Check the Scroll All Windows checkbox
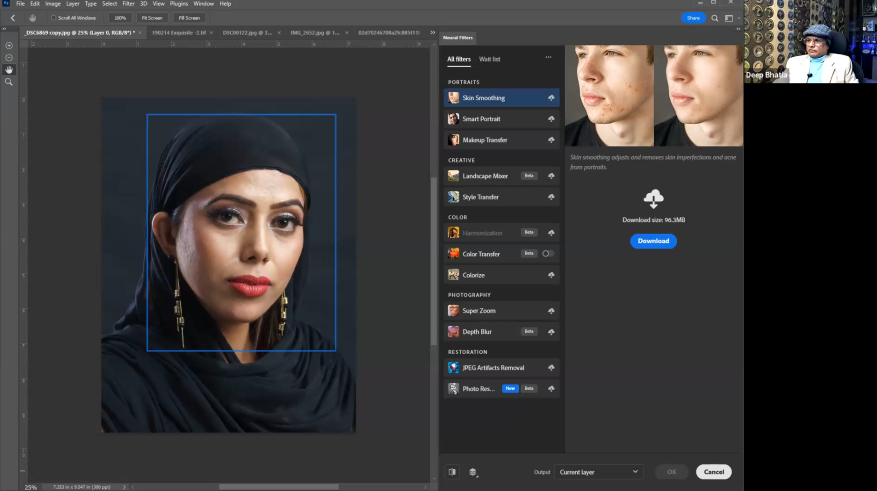This screenshot has width=877, height=491. coord(54,18)
